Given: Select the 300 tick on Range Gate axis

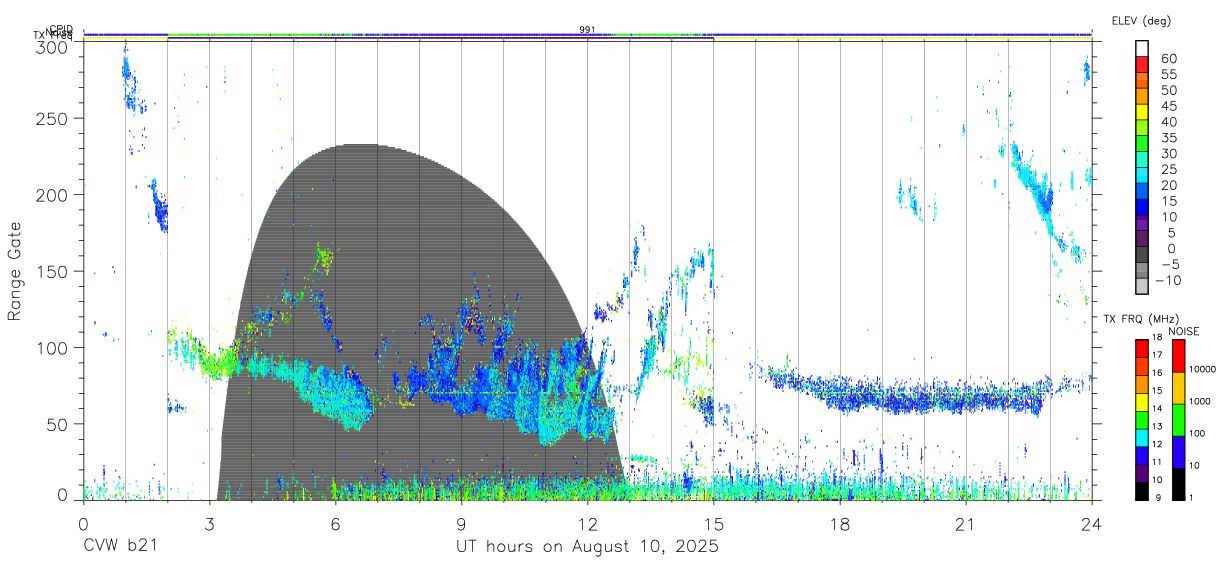Looking at the screenshot, I should 54,47.
